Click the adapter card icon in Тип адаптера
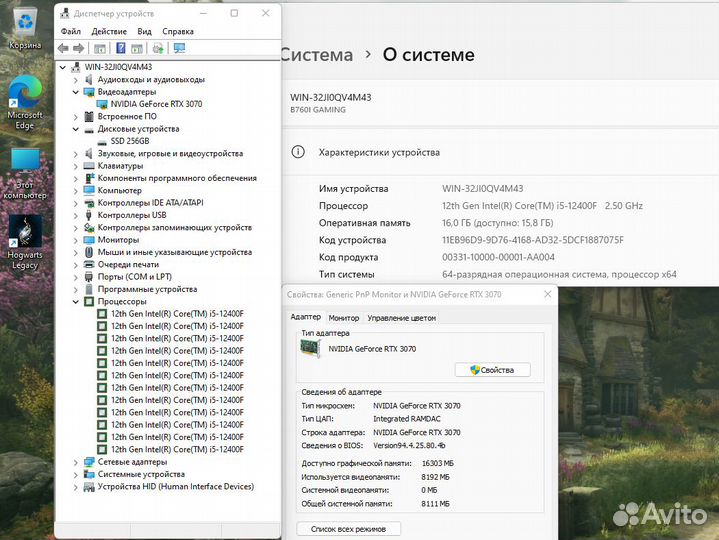Image resolution: width=719 pixels, height=540 pixels. 310,348
